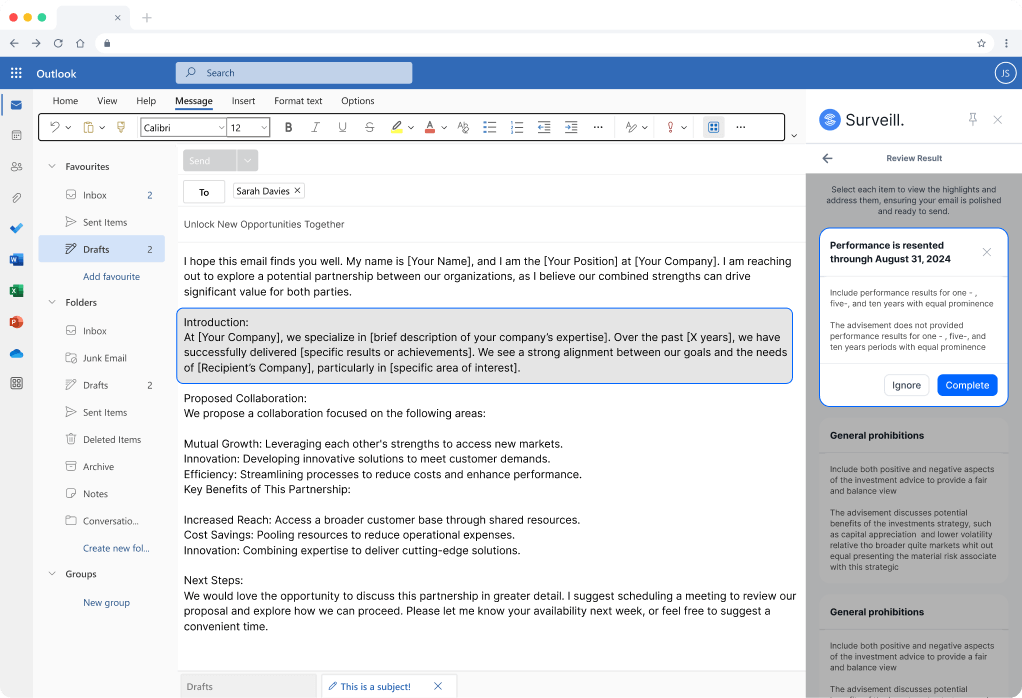The image size is (1022, 698).
Task: Remove Sarah Davies recipient
Action: point(297,190)
